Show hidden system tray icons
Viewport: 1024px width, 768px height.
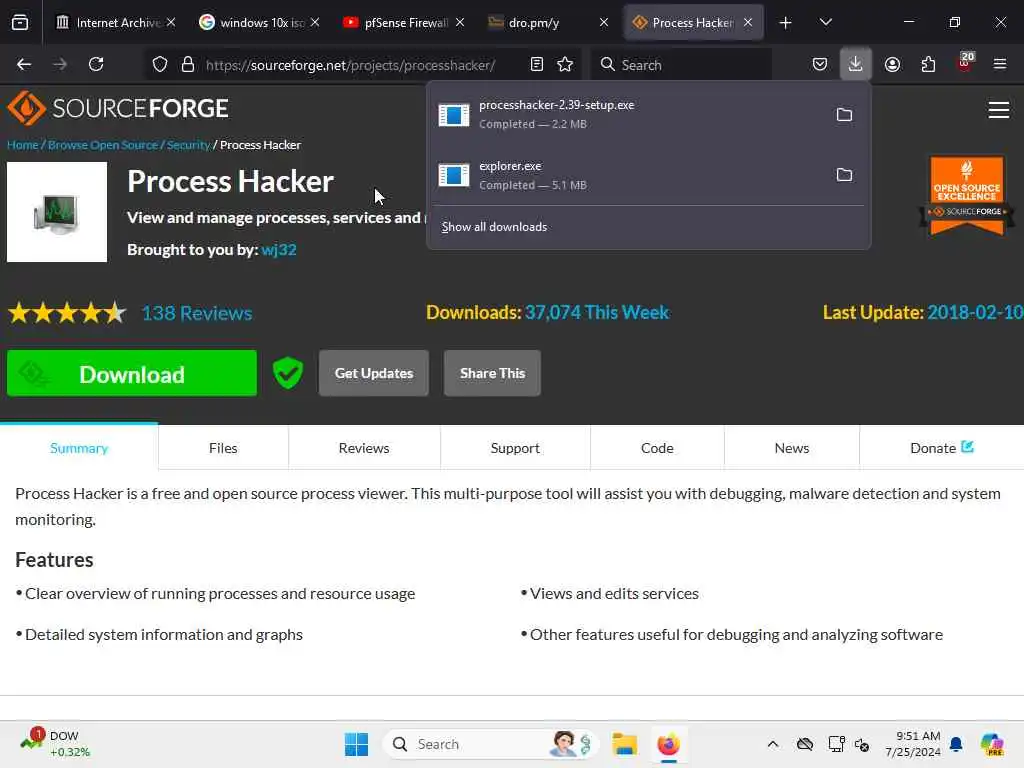click(x=773, y=744)
